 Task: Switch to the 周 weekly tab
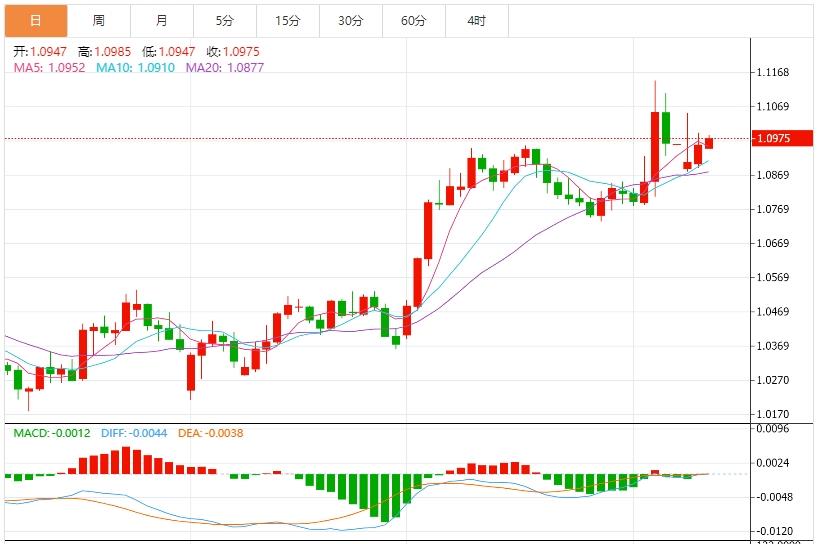click(98, 20)
